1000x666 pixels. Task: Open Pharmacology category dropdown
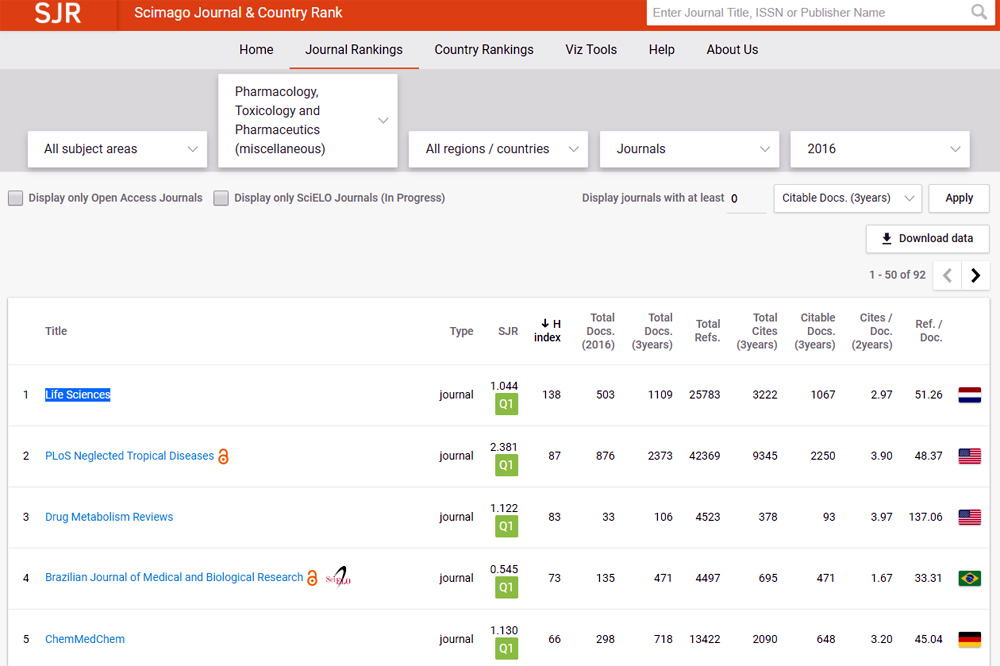(307, 121)
